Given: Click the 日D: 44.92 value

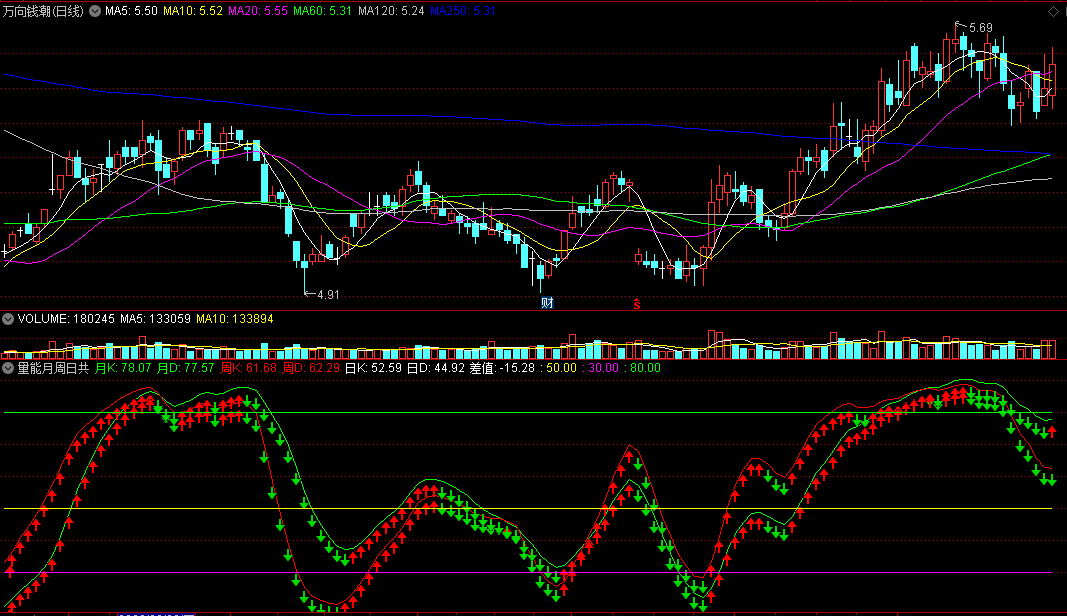Looking at the screenshot, I should click(436, 368).
